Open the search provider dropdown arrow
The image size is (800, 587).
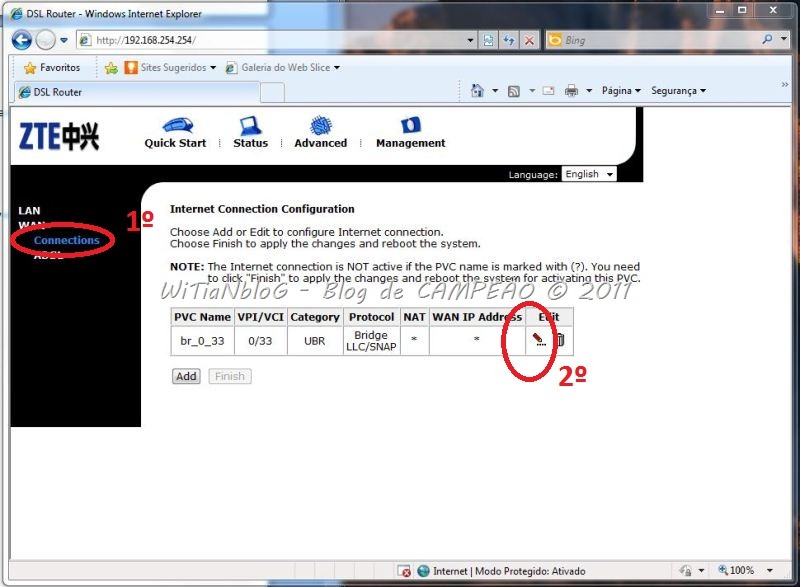pos(784,39)
